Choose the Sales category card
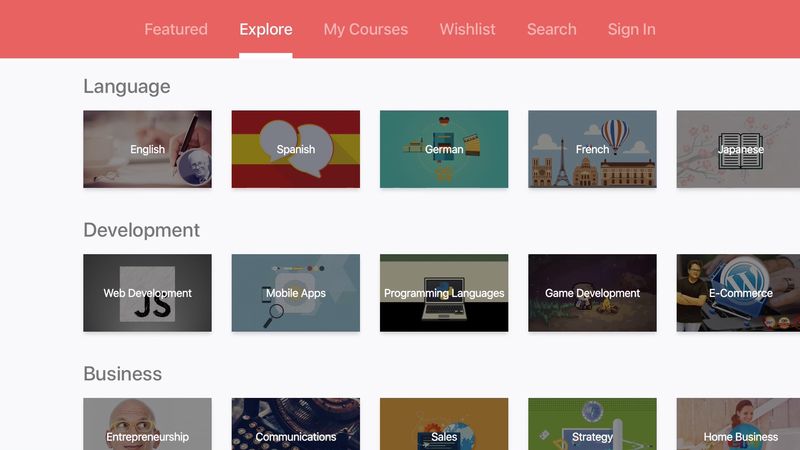Screen dimensions: 800x450 pyautogui.click(x=444, y=424)
